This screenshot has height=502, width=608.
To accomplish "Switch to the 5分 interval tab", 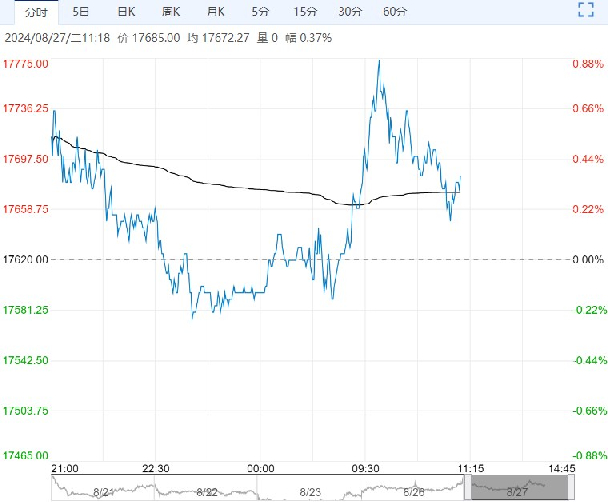I will [x=260, y=12].
